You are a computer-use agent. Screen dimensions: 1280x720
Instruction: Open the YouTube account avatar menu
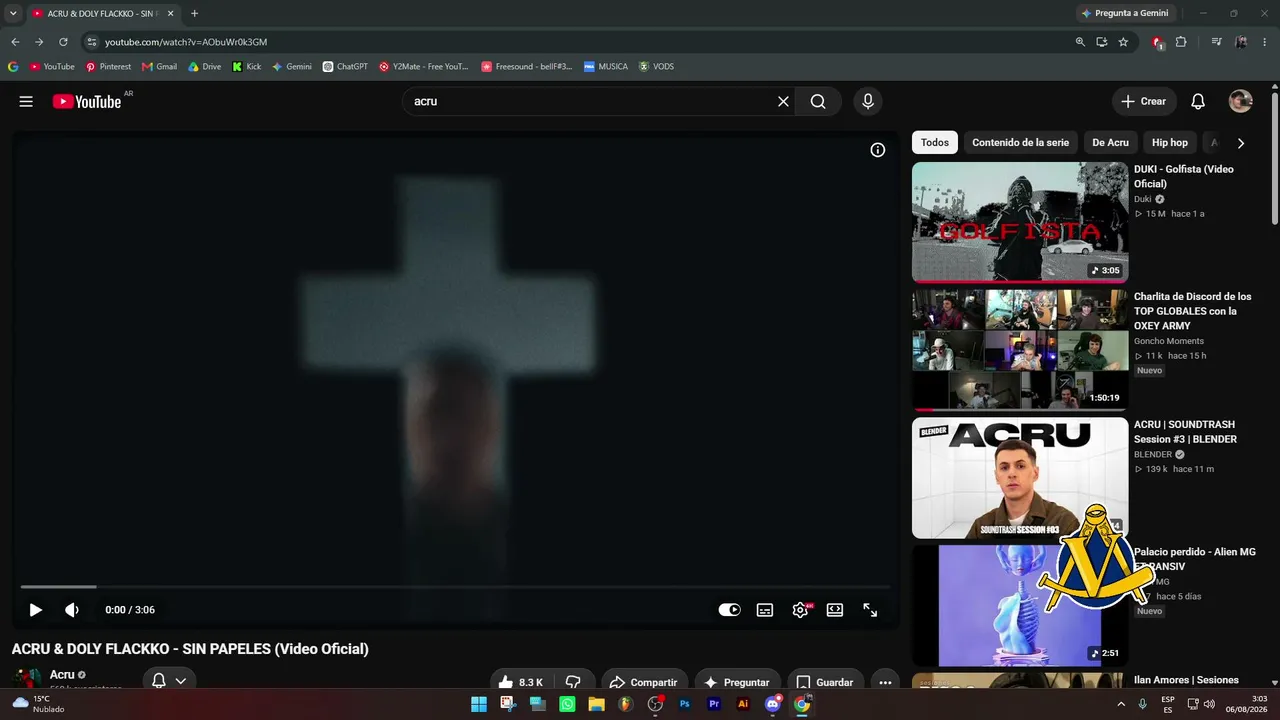coord(1240,101)
